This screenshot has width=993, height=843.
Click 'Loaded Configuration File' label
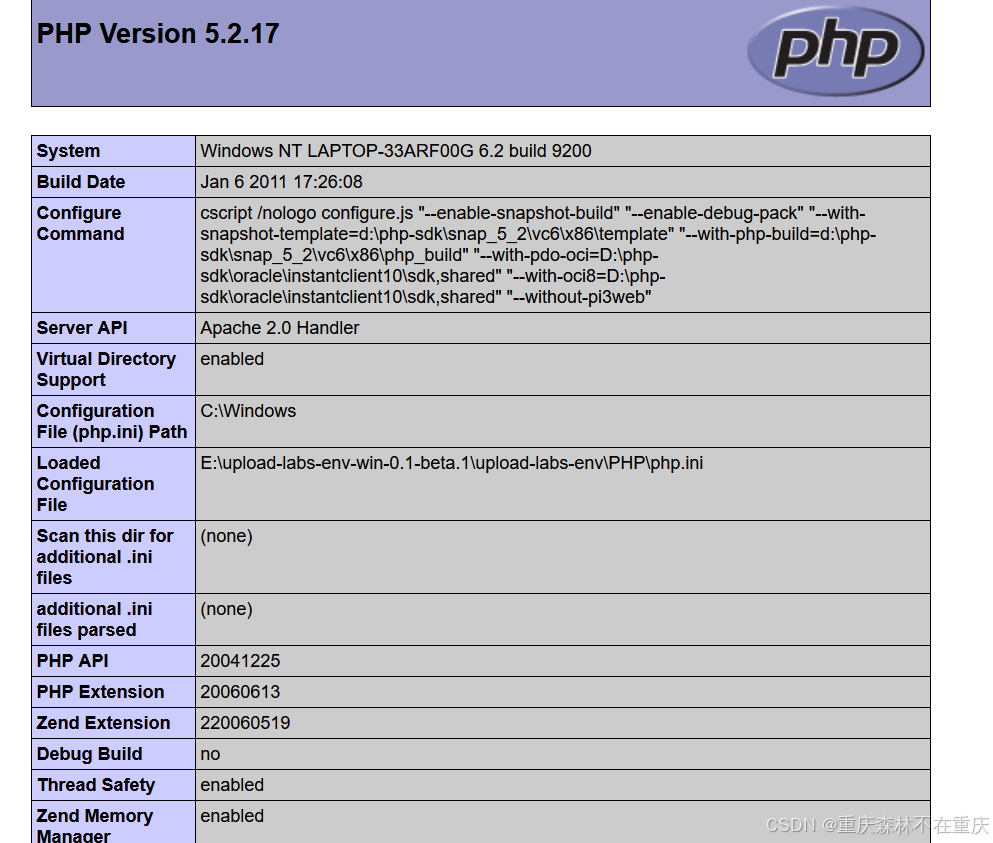tap(96, 484)
